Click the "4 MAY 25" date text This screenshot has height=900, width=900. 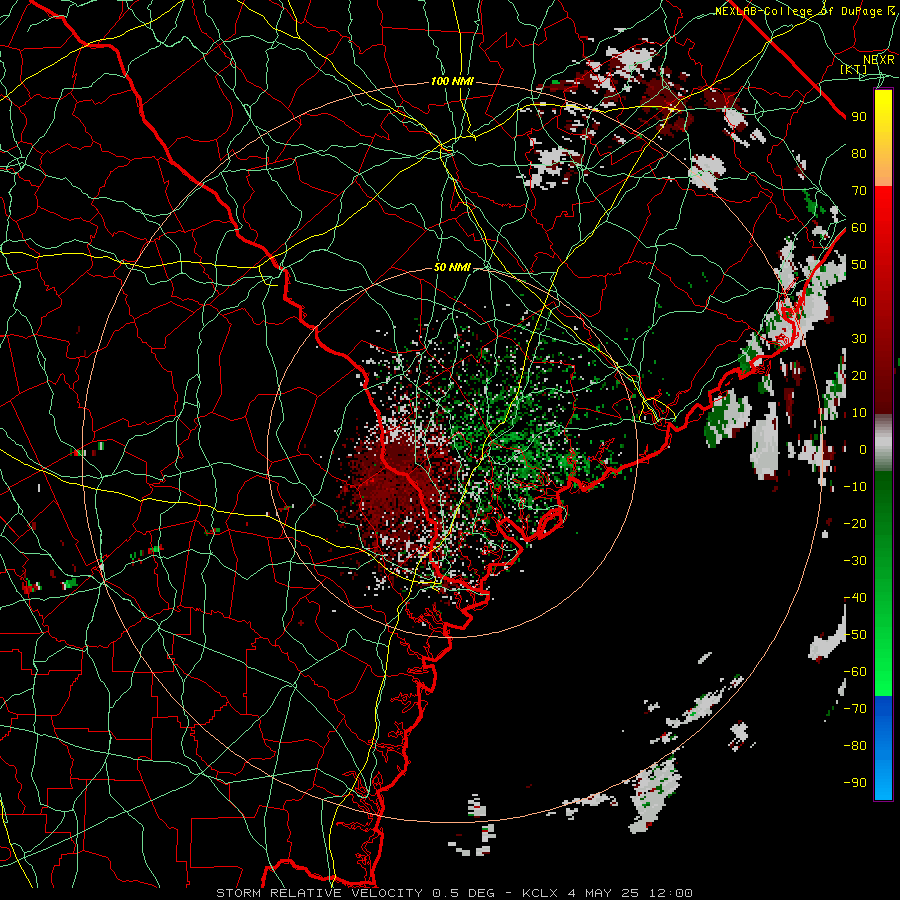[604, 893]
